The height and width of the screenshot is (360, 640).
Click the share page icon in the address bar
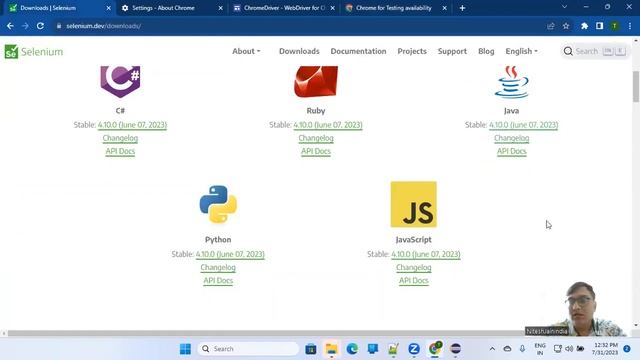coord(551,26)
